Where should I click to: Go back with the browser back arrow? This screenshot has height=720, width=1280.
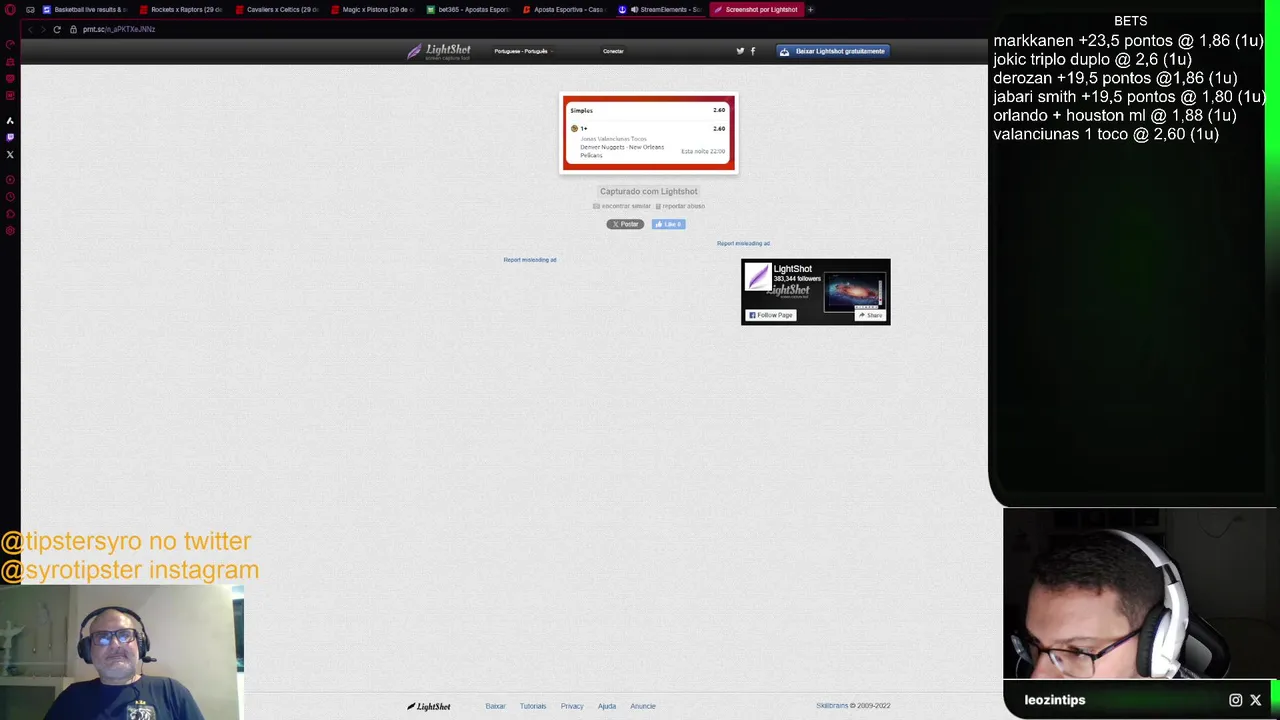tap(30, 29)
